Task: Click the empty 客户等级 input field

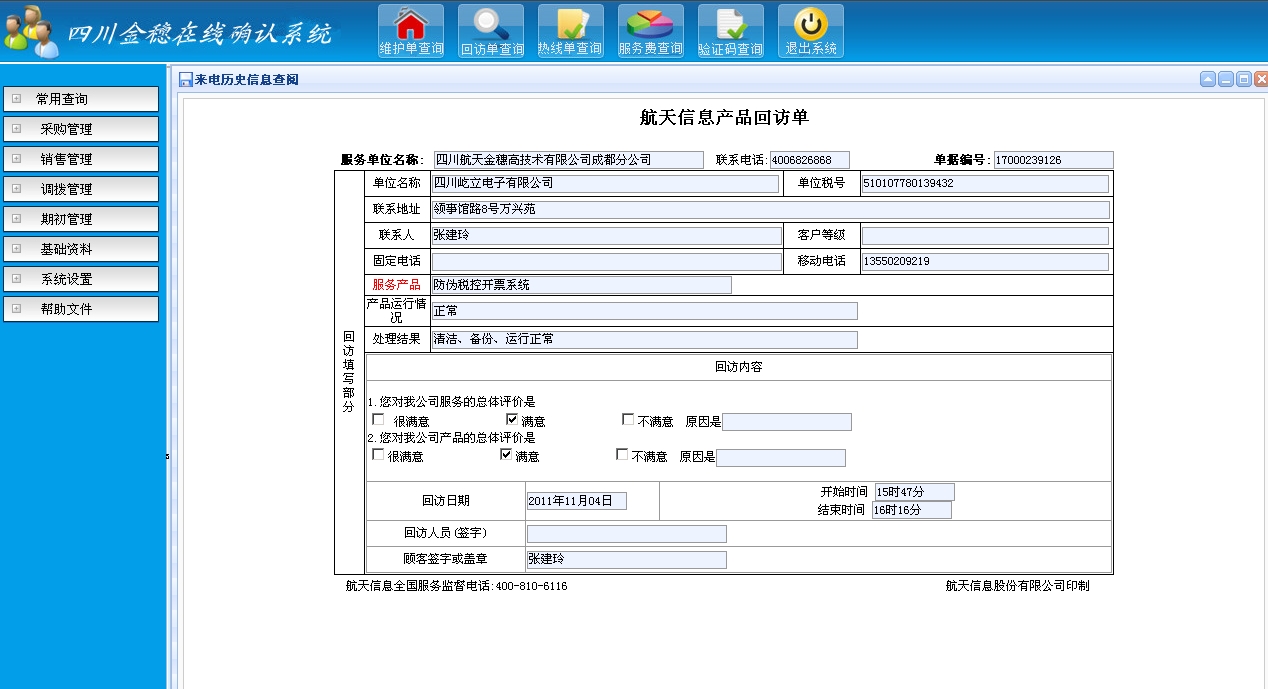Action: click(x=985, y=235)
